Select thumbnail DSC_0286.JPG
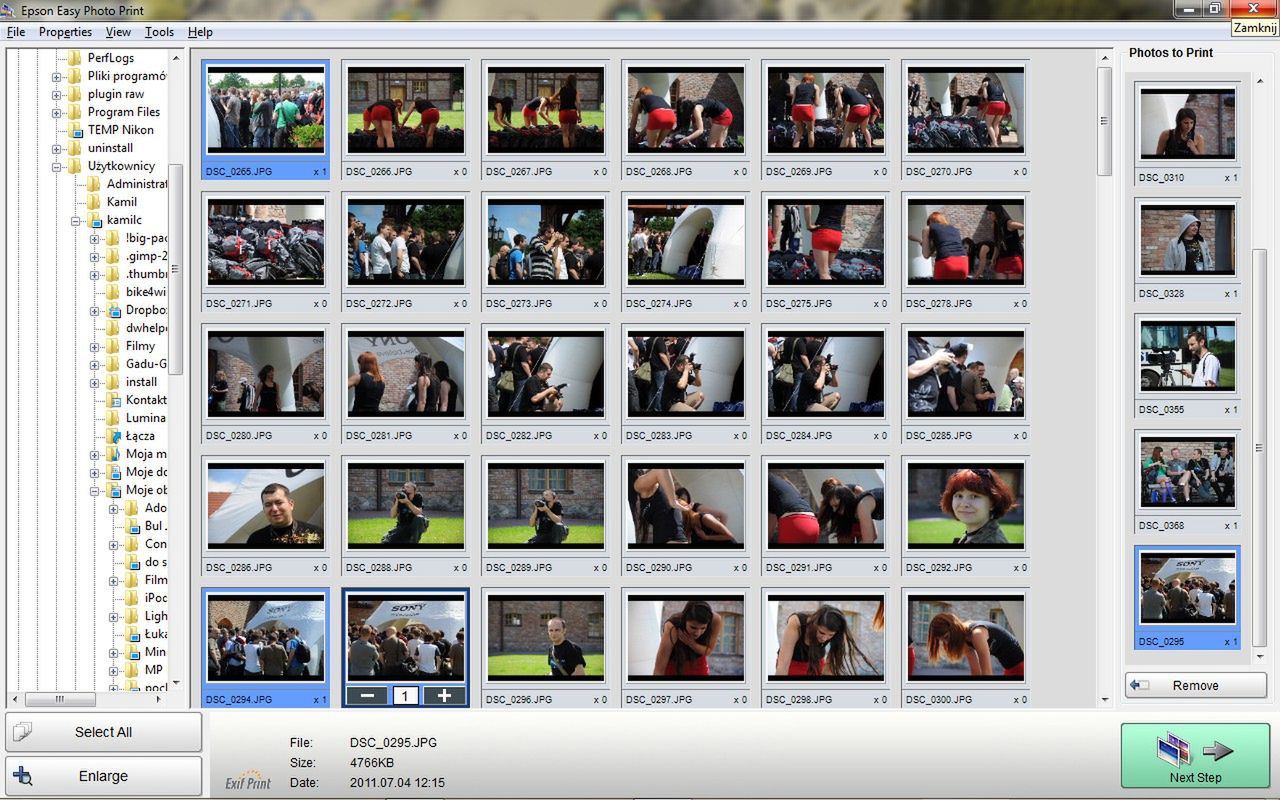This screenshot has height=800, width=1280. click(x=266, y=516)
